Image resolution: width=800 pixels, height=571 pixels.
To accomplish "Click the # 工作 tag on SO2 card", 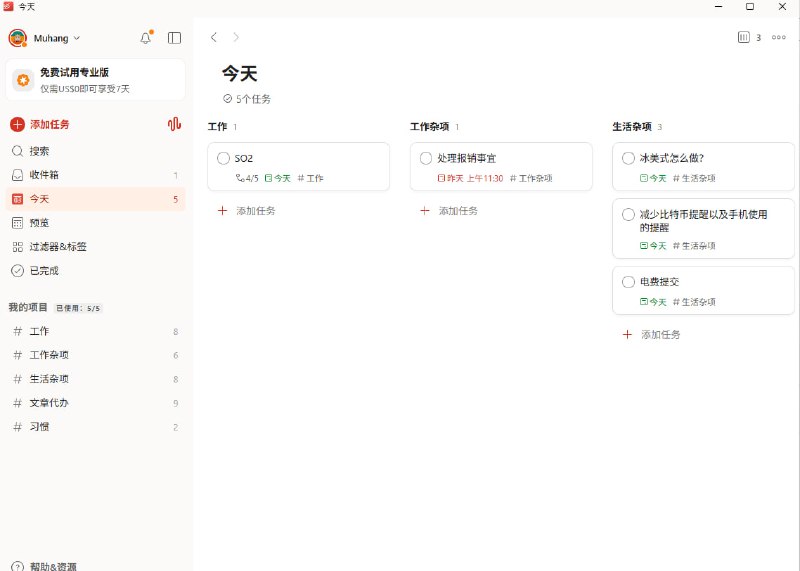I will click(310, 178).
